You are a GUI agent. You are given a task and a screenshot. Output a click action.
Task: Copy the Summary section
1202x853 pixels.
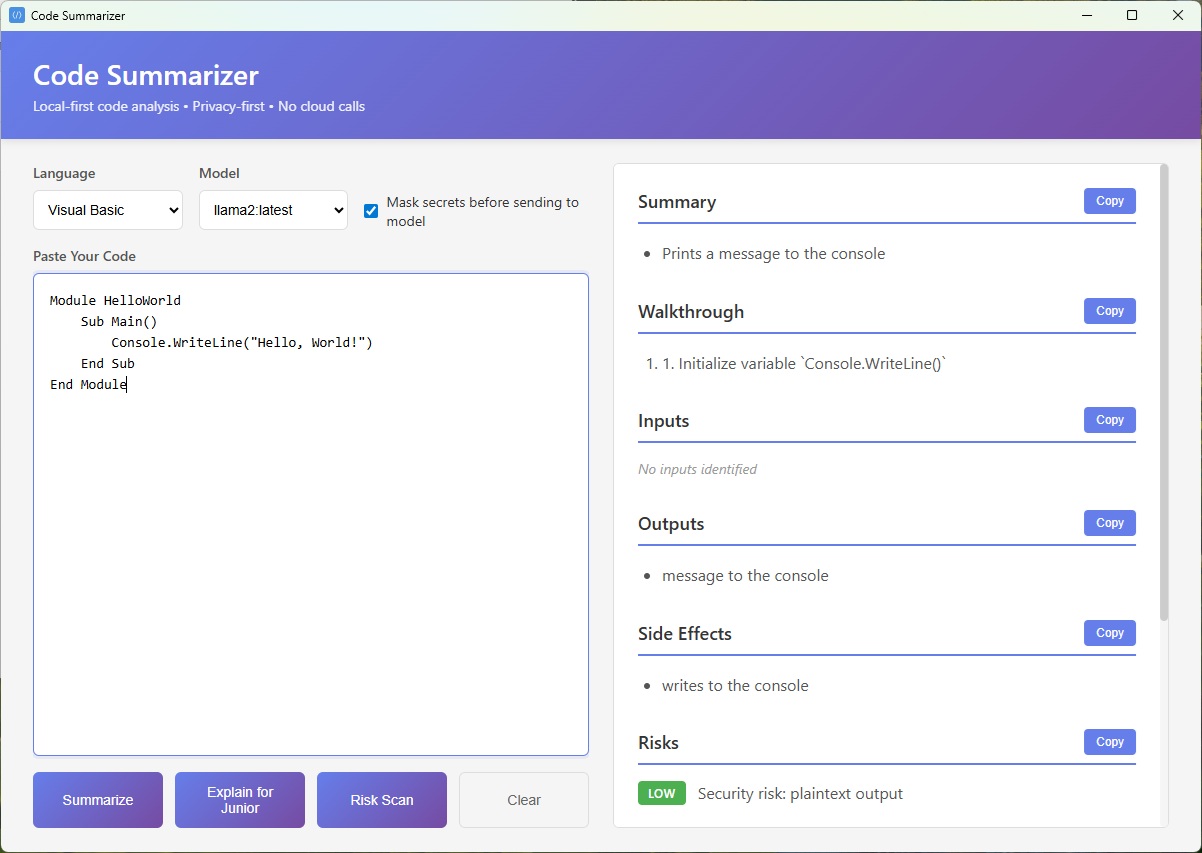click(1110, 201)
